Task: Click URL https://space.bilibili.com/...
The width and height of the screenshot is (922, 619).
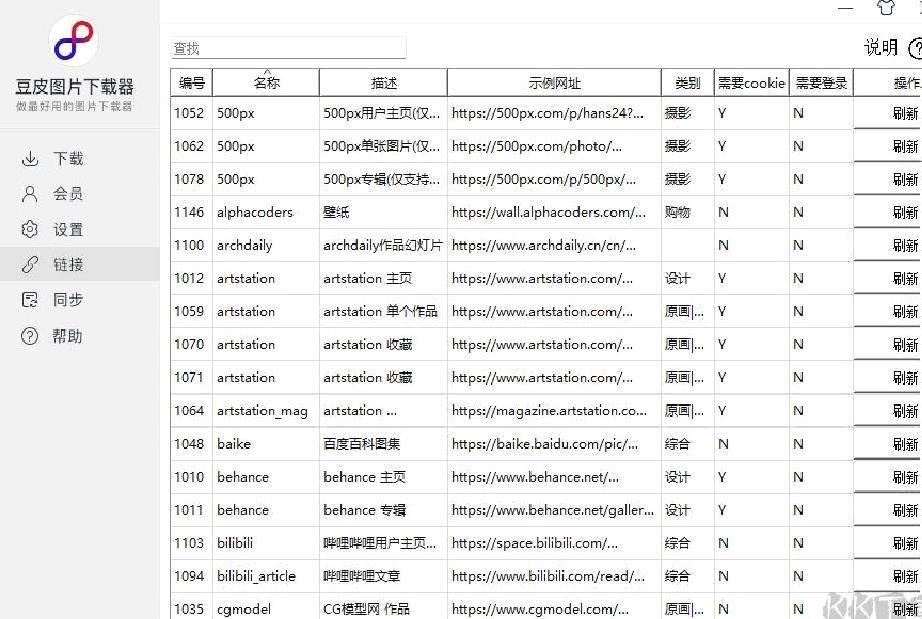Action: point(554,543)
